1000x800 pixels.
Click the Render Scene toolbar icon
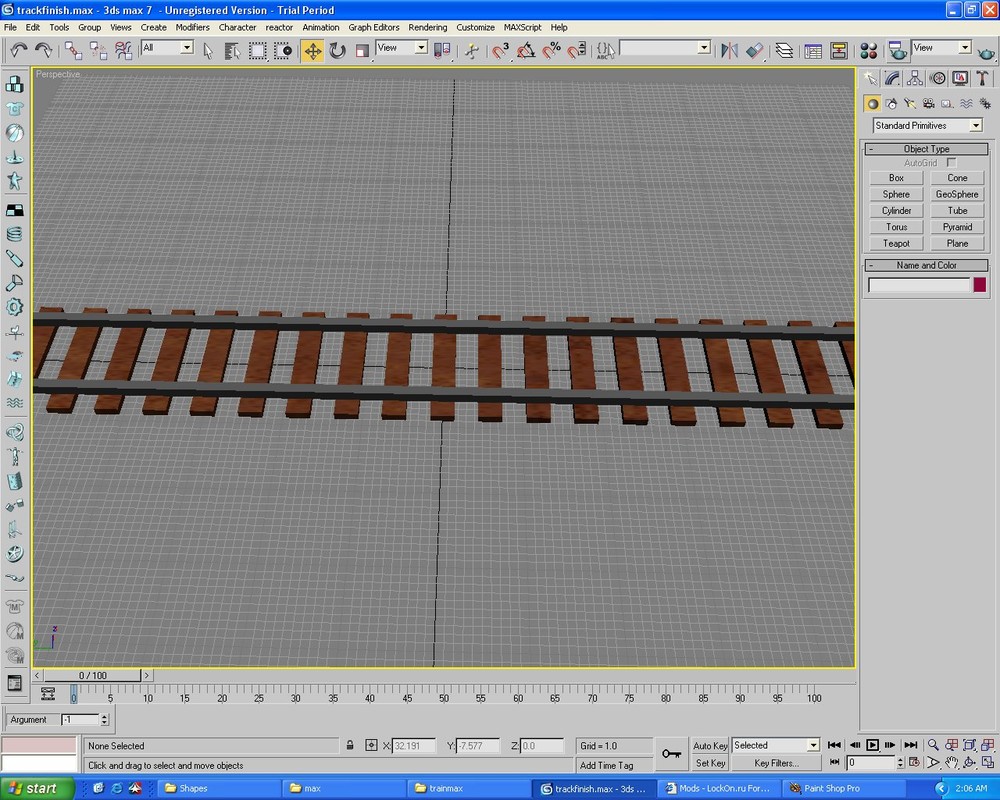click(x=896, y=48)
